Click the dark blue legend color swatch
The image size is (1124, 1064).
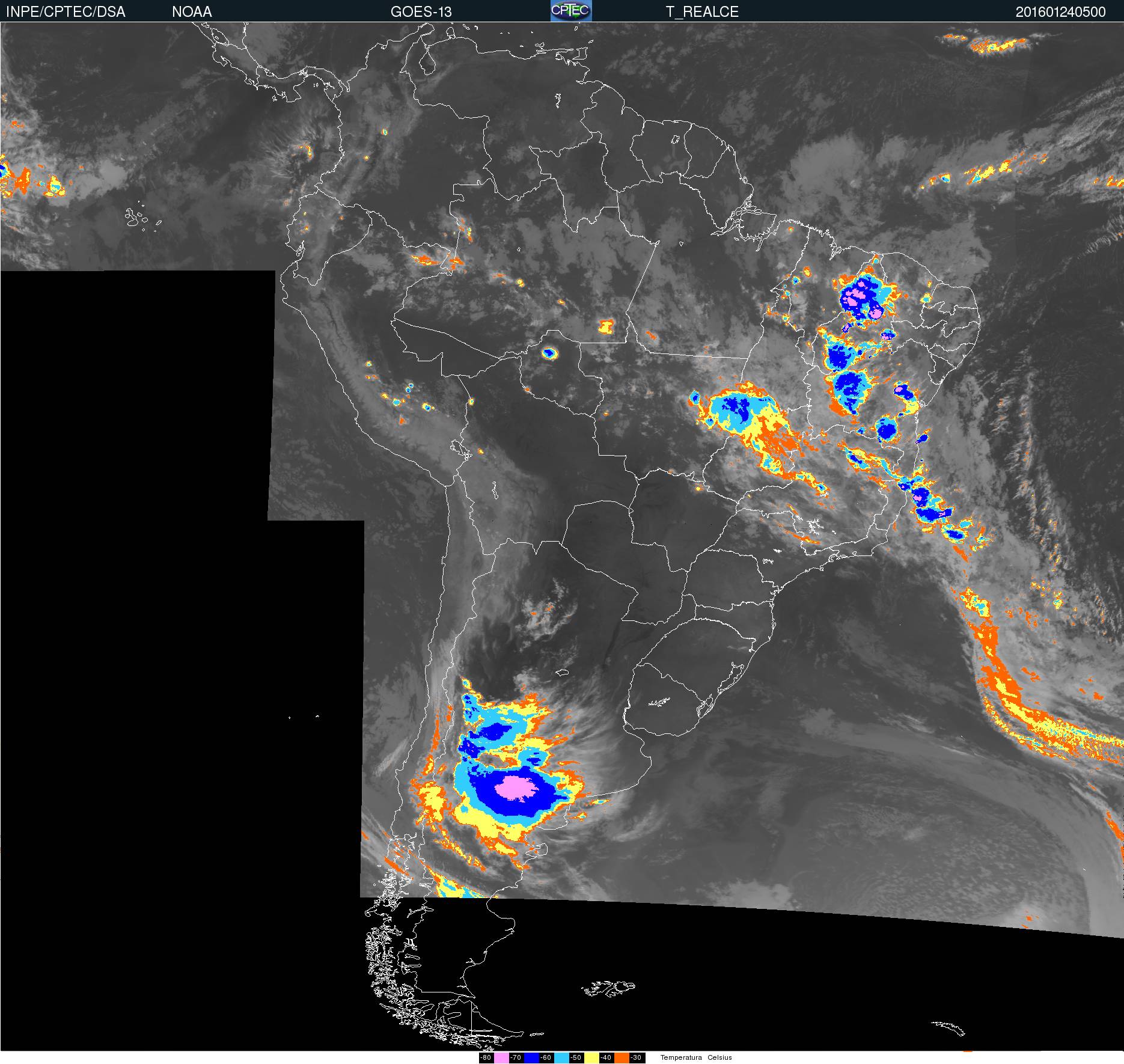[531, 1058]
